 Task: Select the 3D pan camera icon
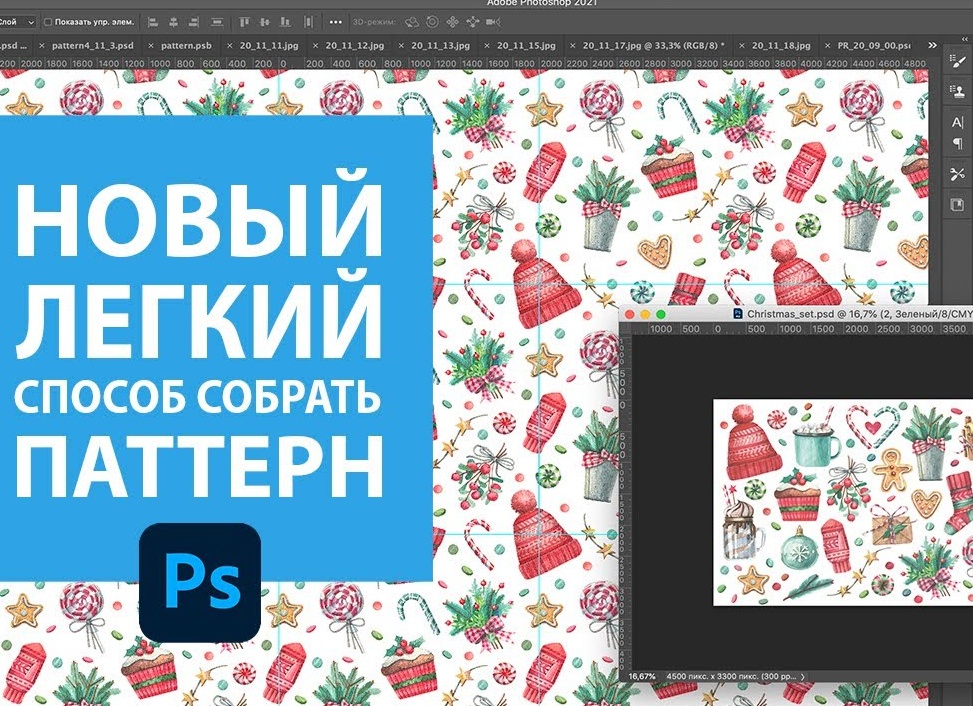pos(452,22)
